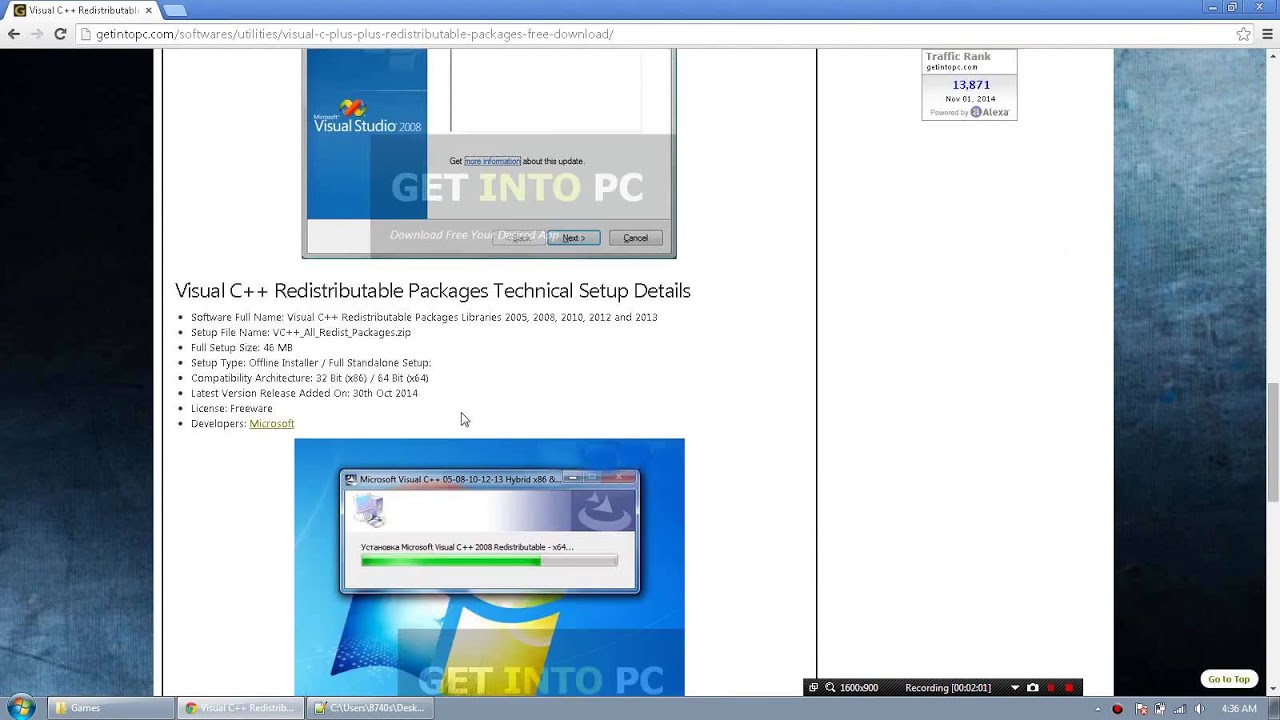The height and width of the screenshot is (720, 1280).
Task: Click 'Latest Version Release Added On' line
Action: (x=304, y=394)
